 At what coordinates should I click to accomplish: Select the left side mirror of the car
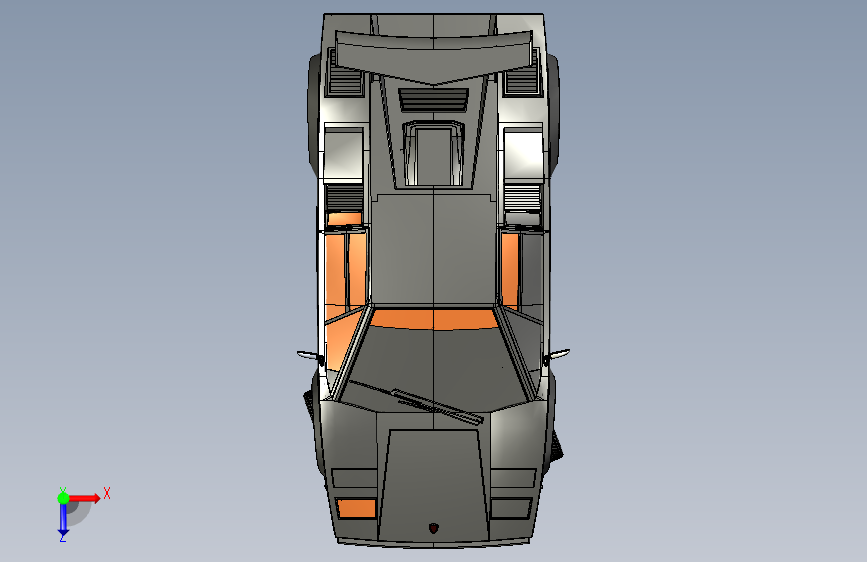(310, 356)
